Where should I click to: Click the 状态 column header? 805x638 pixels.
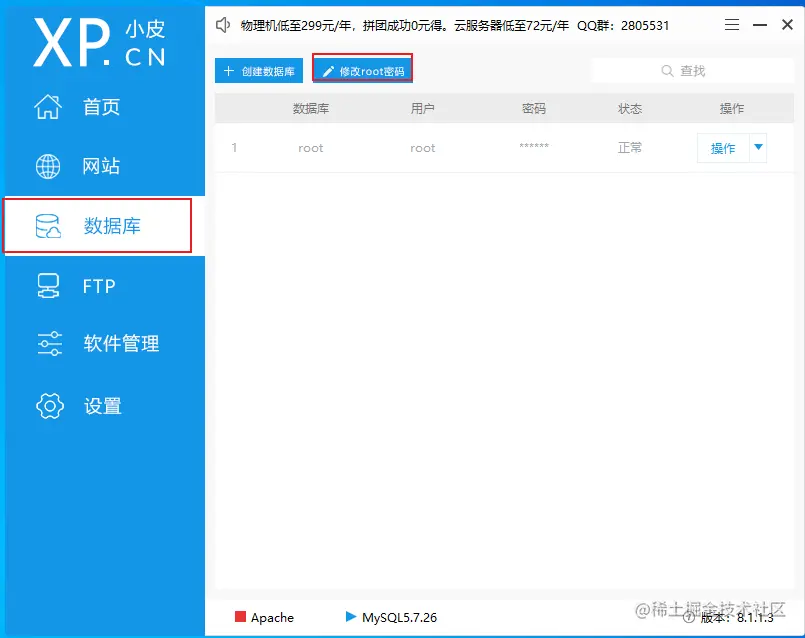click(x=630, y=109)
